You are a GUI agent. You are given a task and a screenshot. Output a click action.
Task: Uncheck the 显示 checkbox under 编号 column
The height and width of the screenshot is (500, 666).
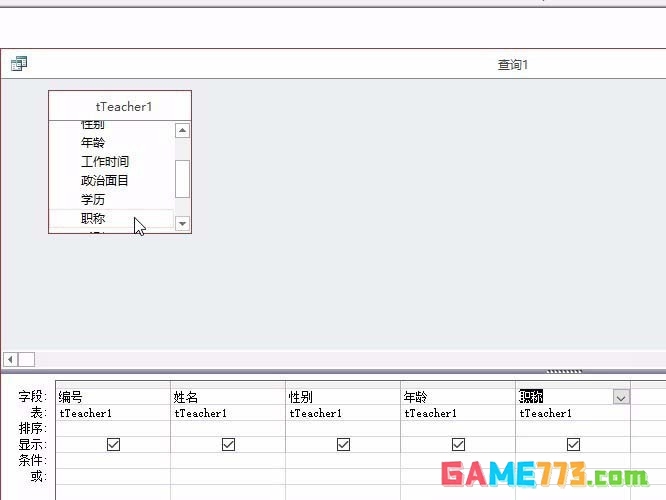pyautogui.click(x=113, y=444)
